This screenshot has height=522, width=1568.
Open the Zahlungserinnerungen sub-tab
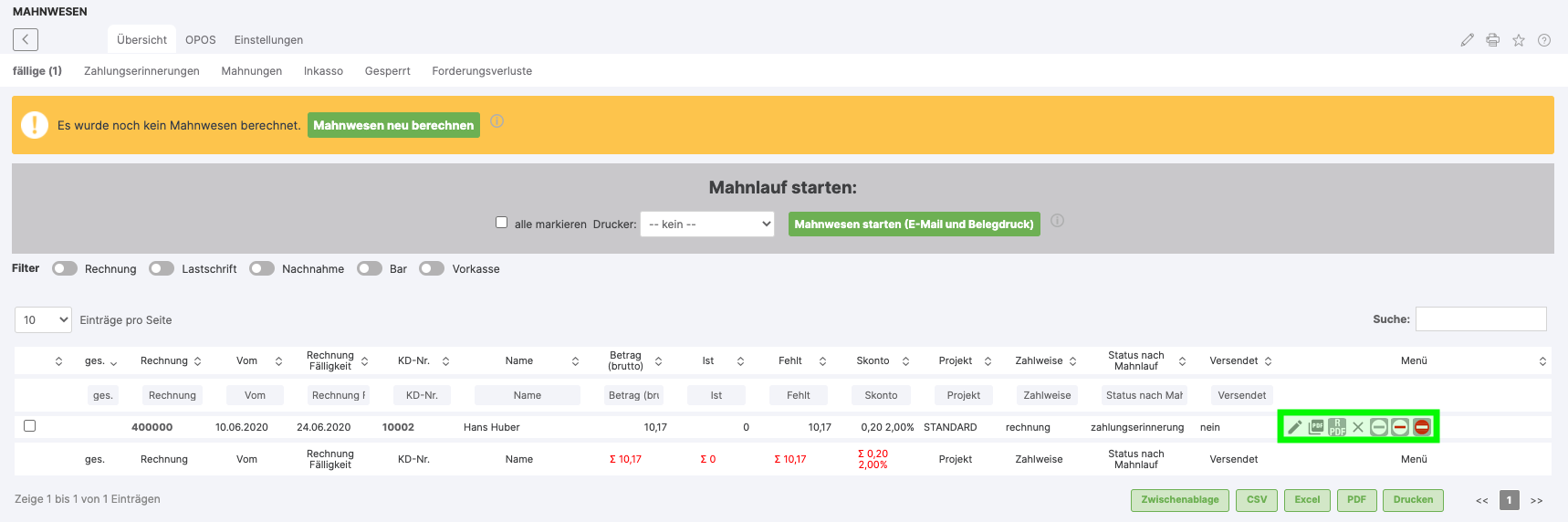[x=141, y=71]
